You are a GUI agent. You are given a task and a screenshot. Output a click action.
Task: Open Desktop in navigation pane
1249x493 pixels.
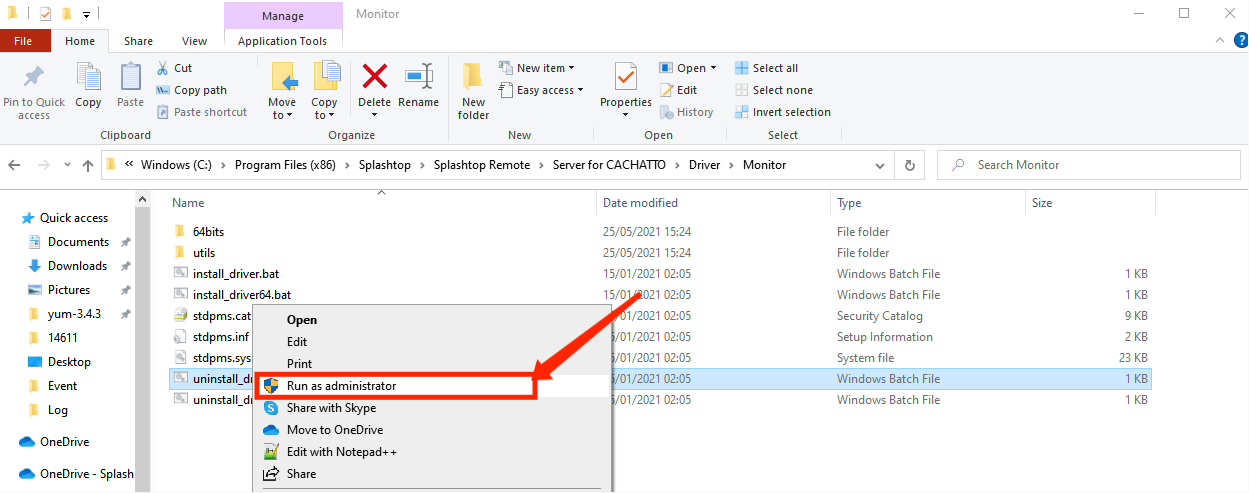coord(69,362)
